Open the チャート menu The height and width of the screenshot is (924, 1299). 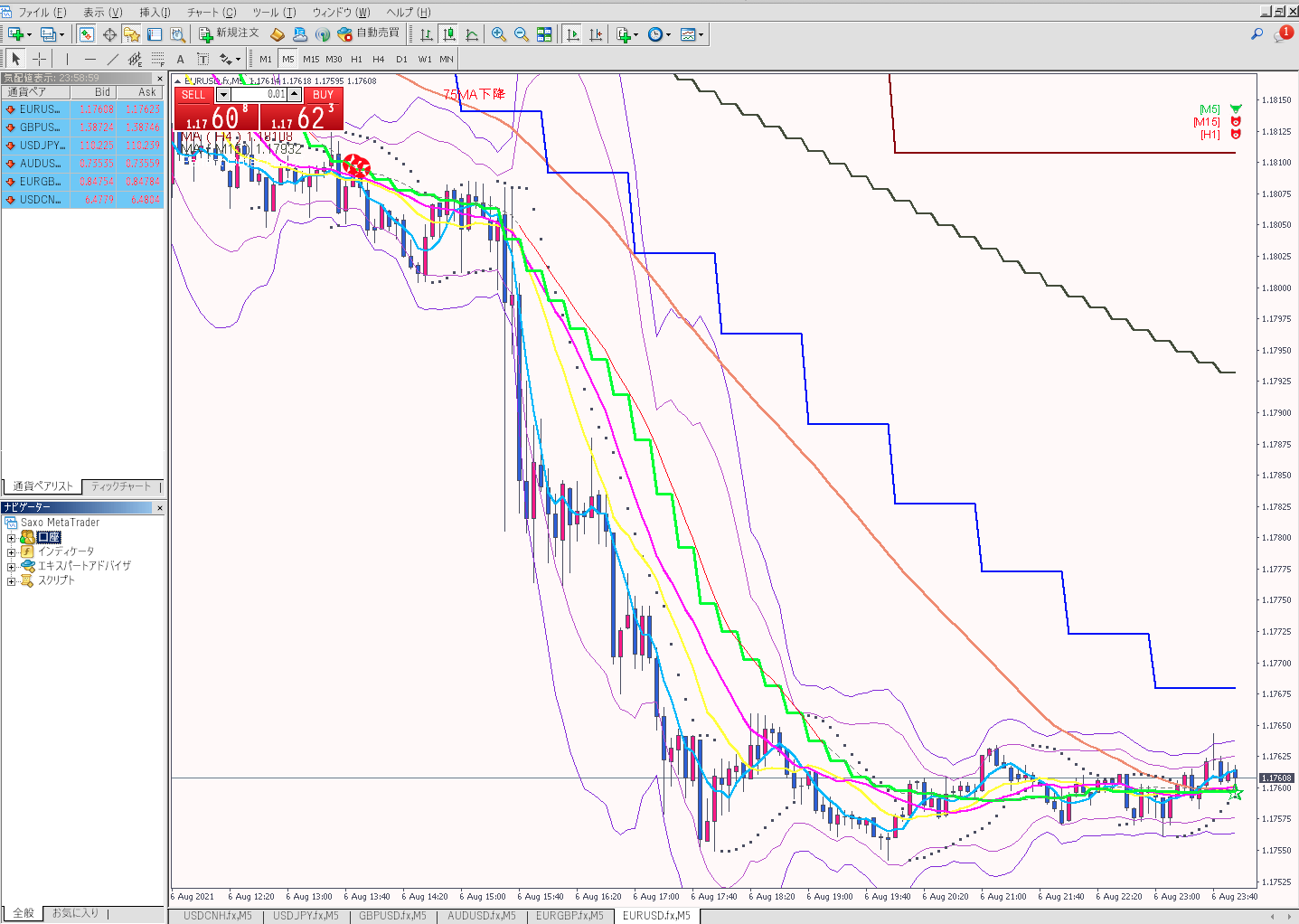click(212, 12)
